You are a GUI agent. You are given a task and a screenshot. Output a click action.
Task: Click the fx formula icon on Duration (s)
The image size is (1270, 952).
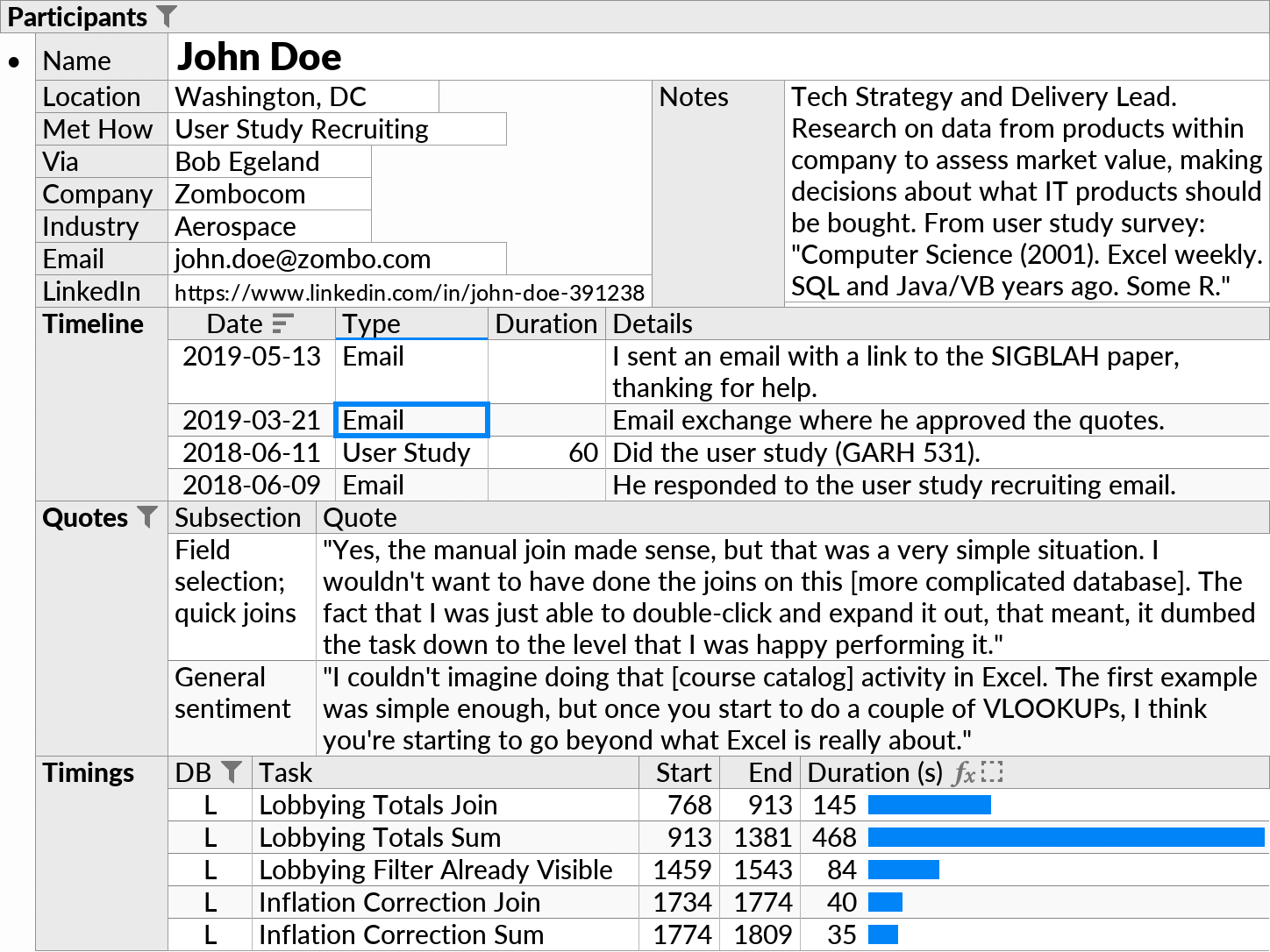965,772
